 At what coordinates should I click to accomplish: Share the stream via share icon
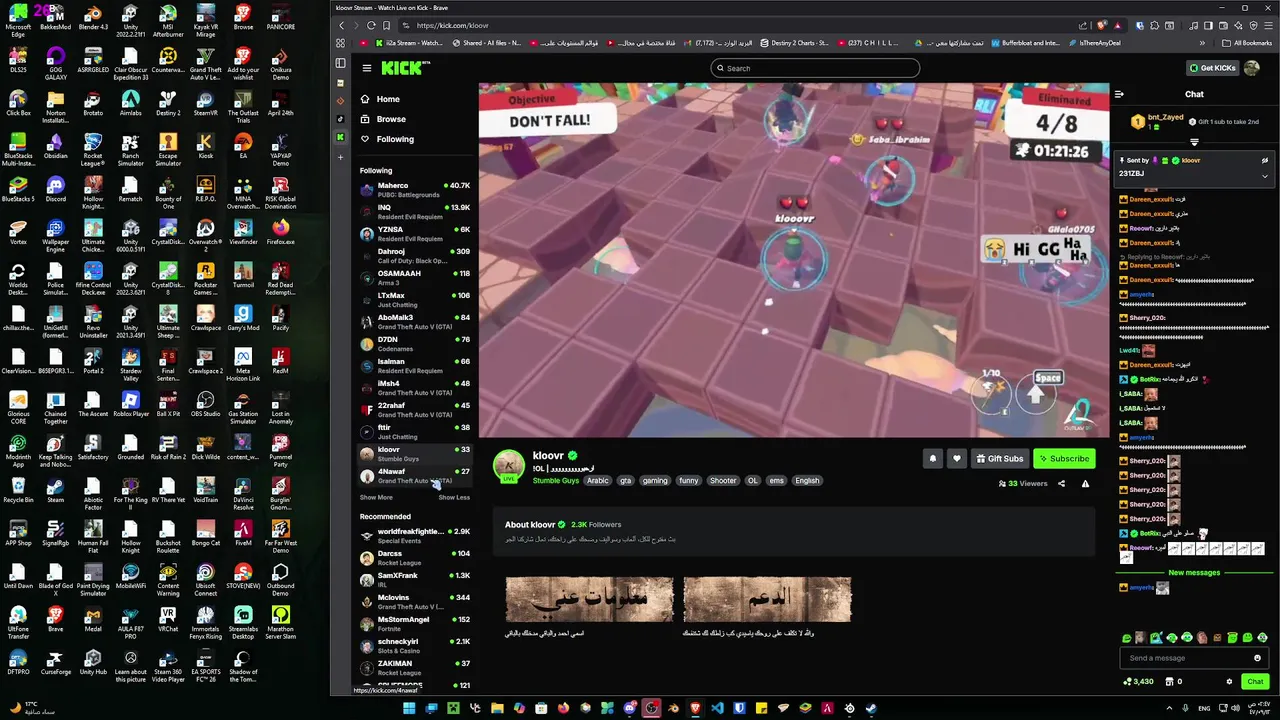1061,484
